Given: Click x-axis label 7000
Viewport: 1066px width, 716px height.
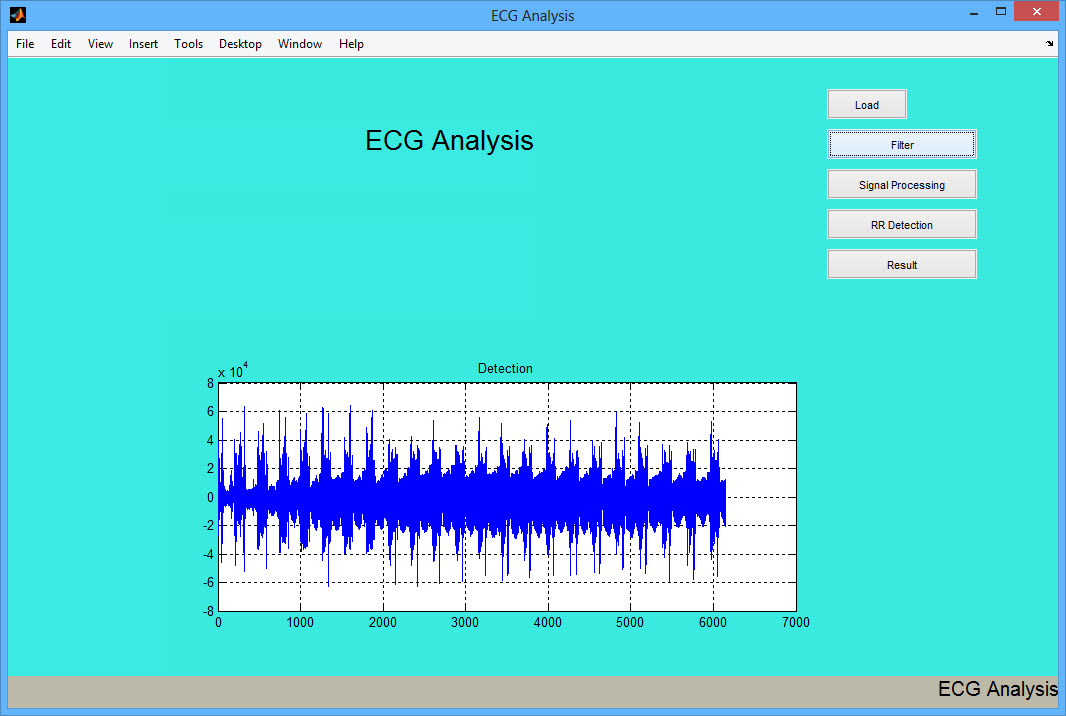Looking at the screenshot, I should click(x=795, y=622).
